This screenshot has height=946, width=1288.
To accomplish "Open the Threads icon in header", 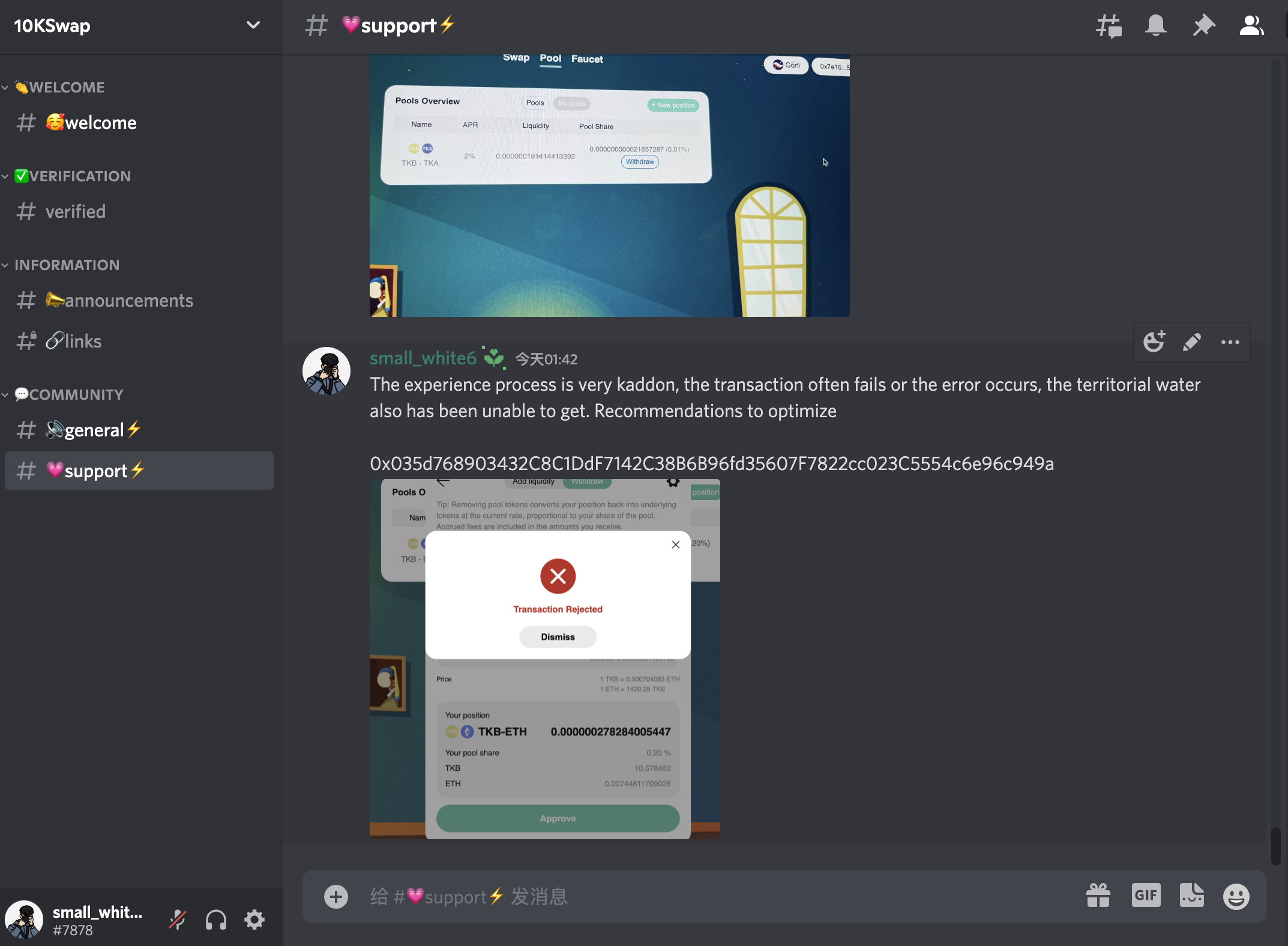I will point(1109,26).
